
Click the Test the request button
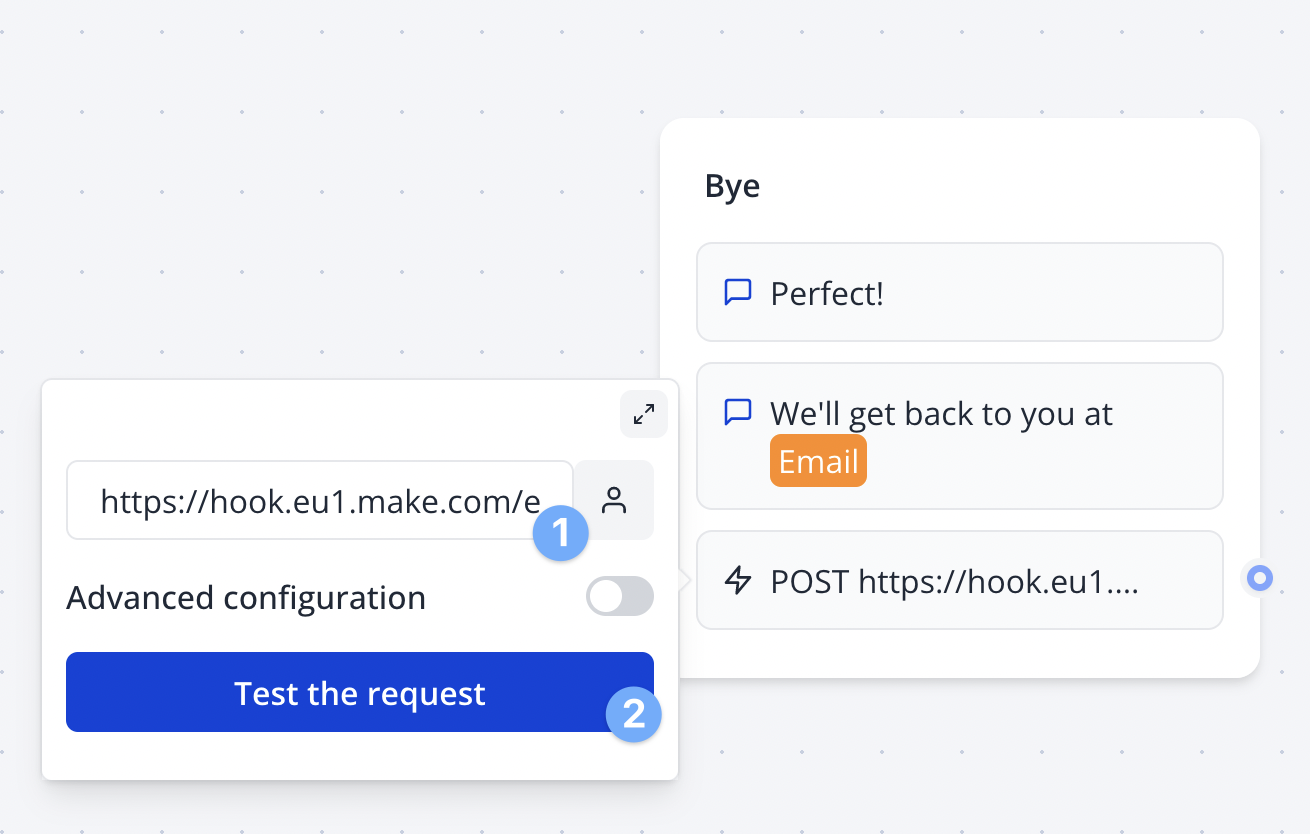pos(360,692)
